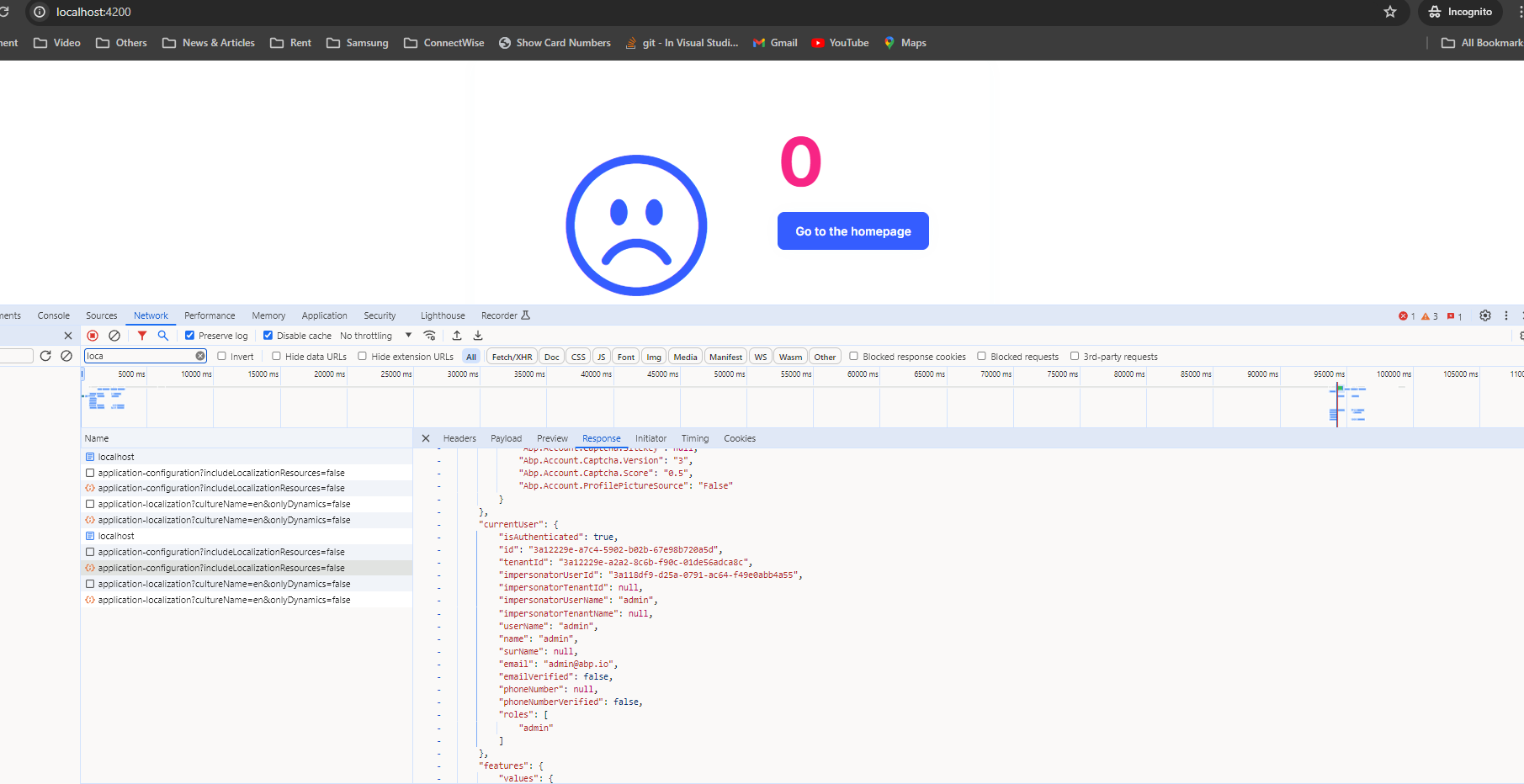
Task: Open DevTools settings gear
Action: pos(1485,315)
